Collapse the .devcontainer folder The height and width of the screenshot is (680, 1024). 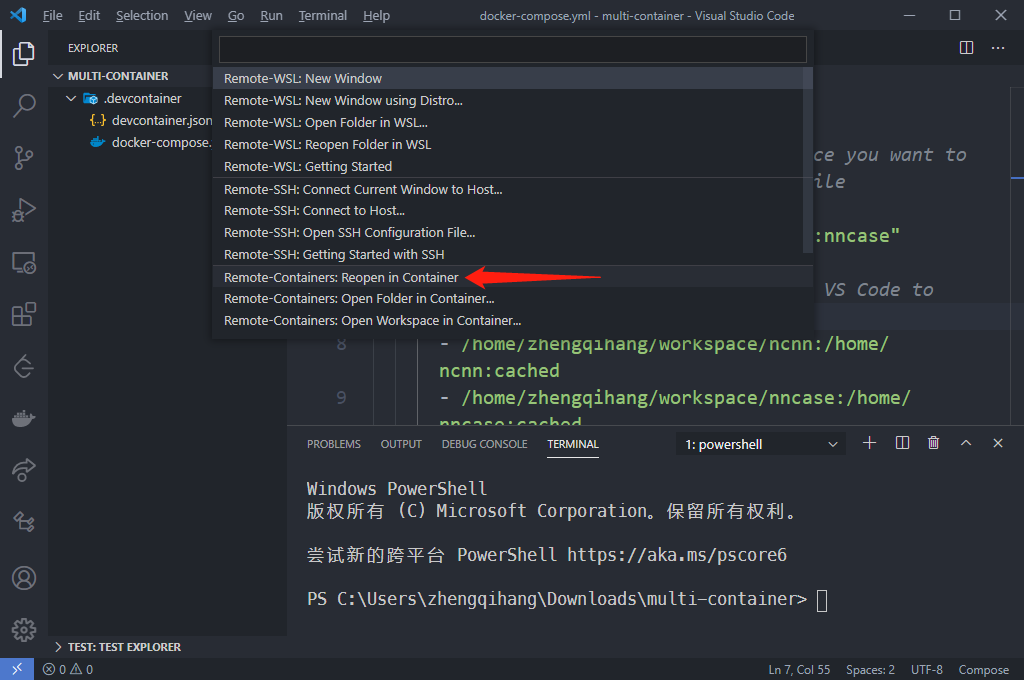click(x=71, y=98)
